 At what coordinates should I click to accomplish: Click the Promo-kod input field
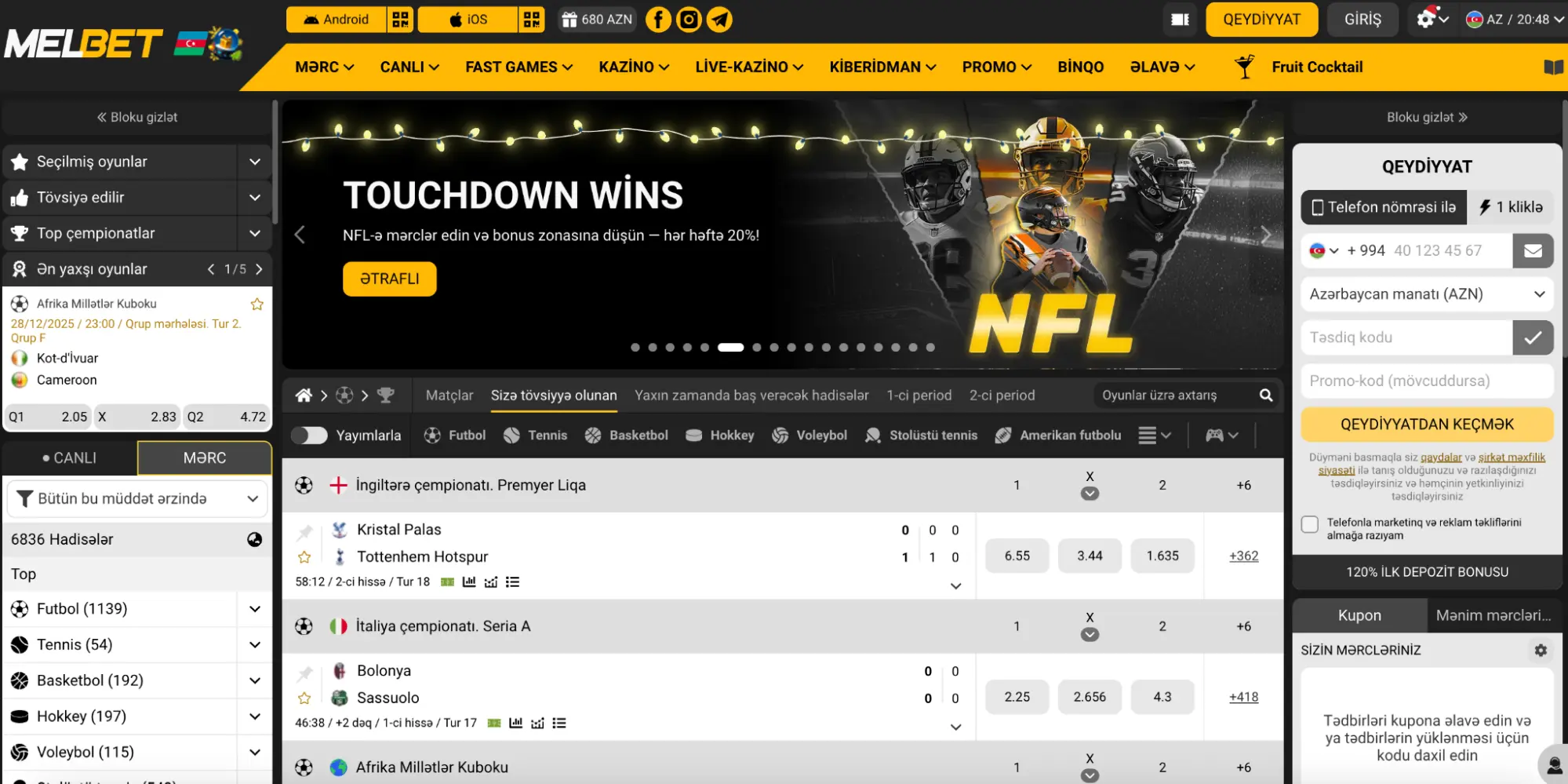click(1427, 381)
